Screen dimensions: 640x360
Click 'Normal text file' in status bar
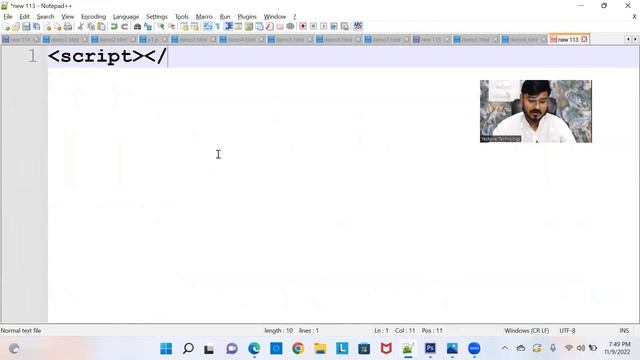click(x=21, y=331)
